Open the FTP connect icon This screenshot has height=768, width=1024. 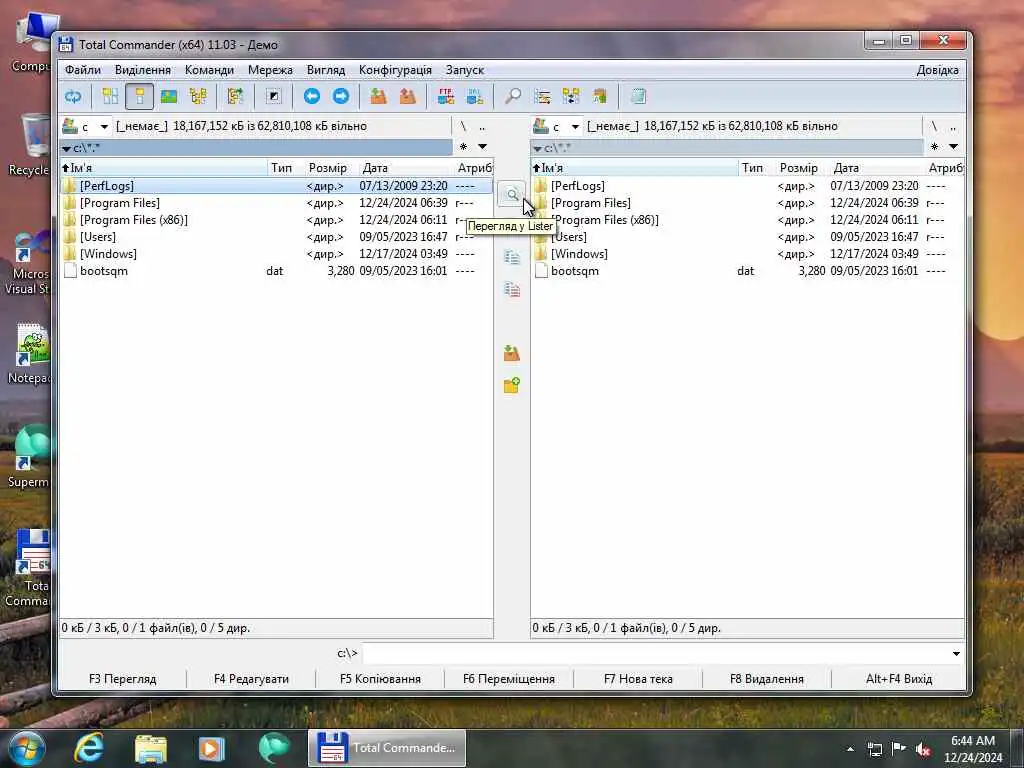coord(445,97)
